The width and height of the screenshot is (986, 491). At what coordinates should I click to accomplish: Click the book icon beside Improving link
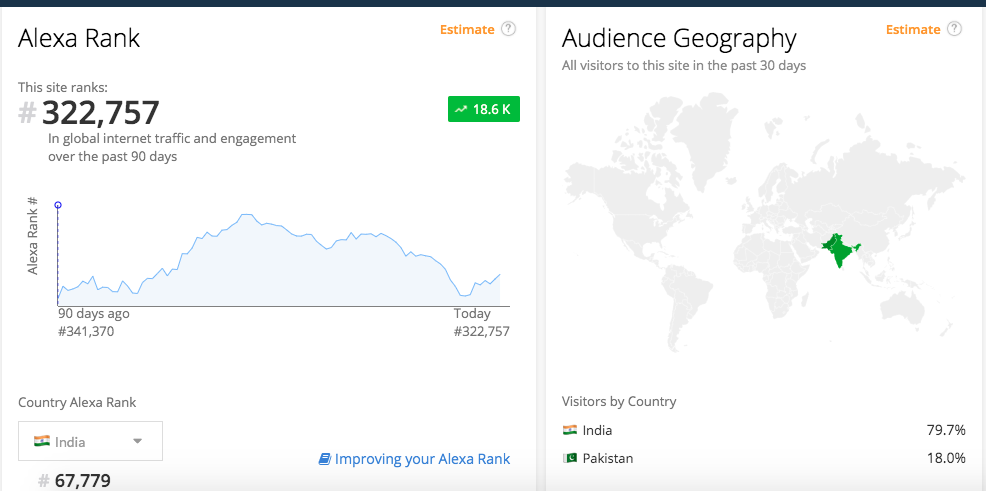[324, 459]
